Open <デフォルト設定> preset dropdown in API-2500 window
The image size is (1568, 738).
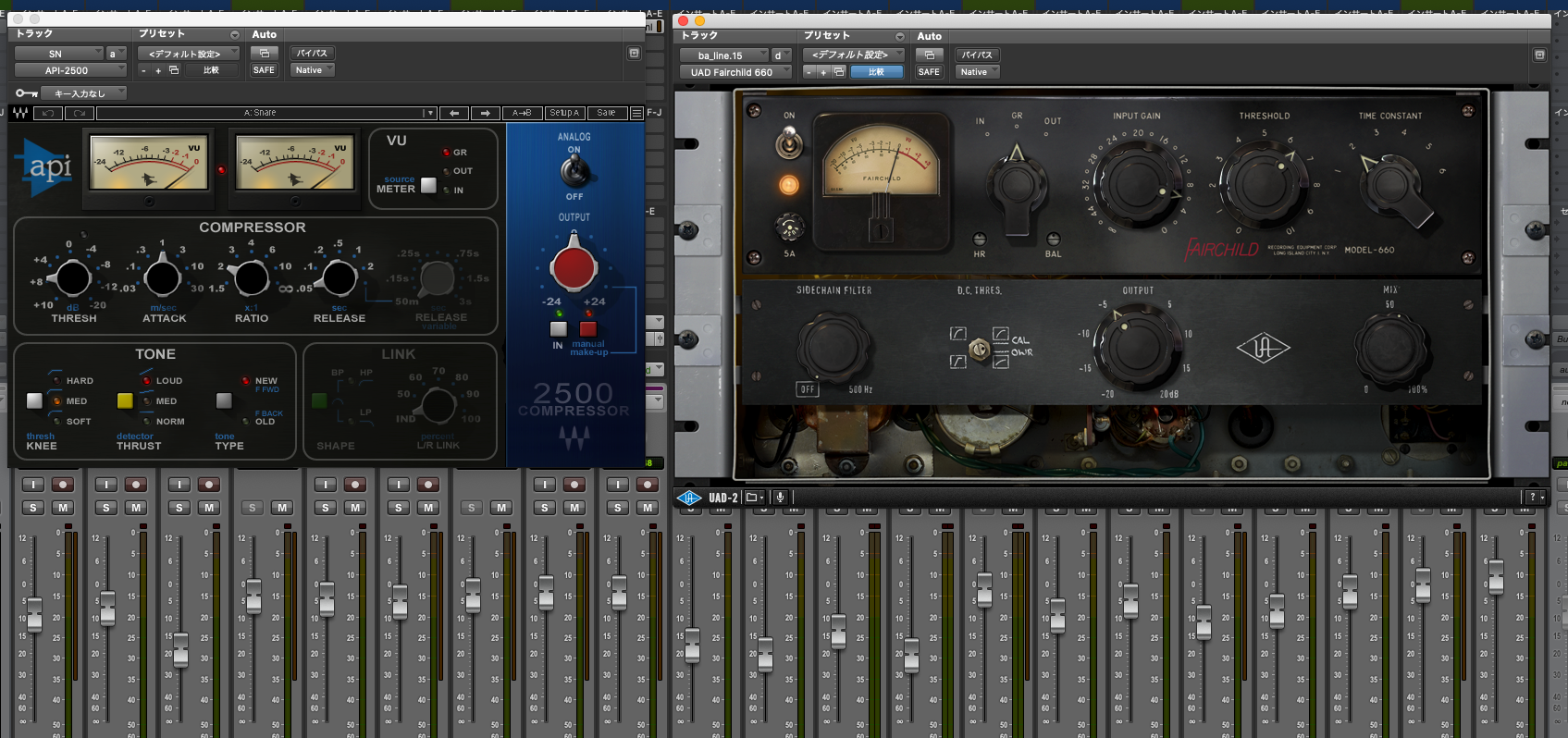pyautogui.click(x=189, y=54)
